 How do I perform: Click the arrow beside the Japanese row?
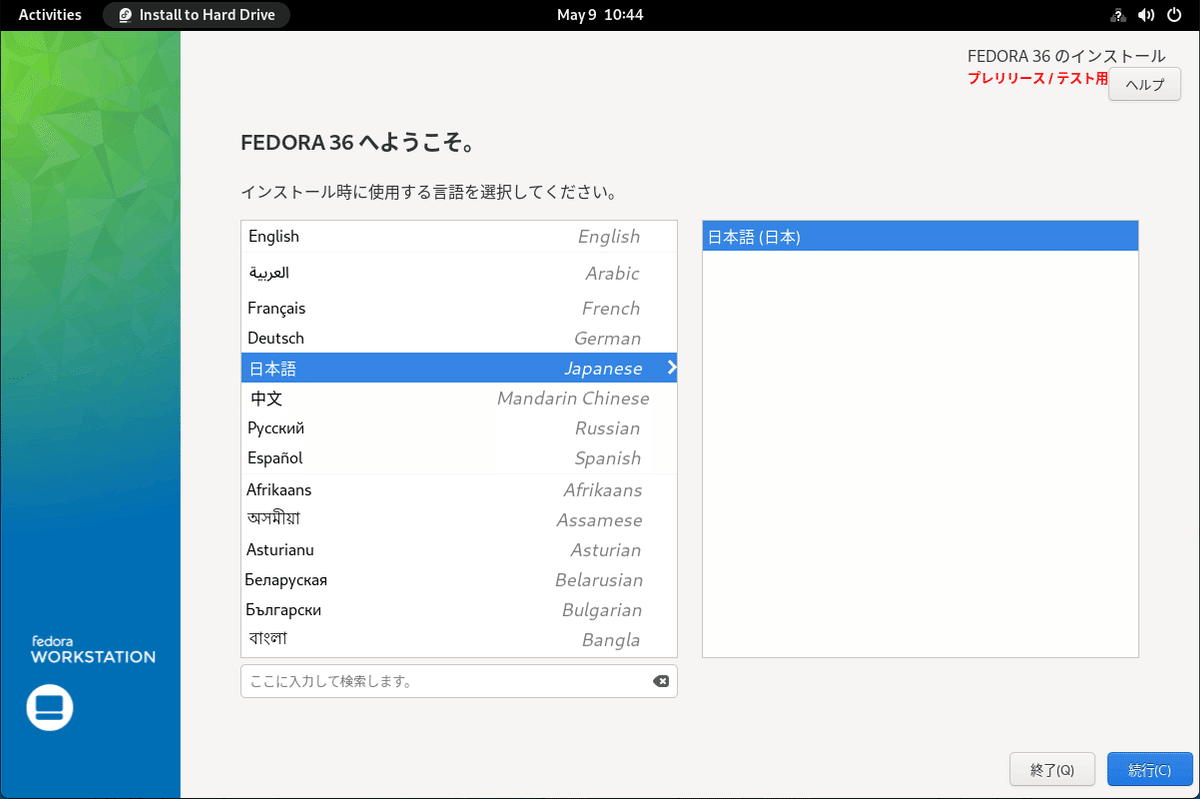point(671,368)
